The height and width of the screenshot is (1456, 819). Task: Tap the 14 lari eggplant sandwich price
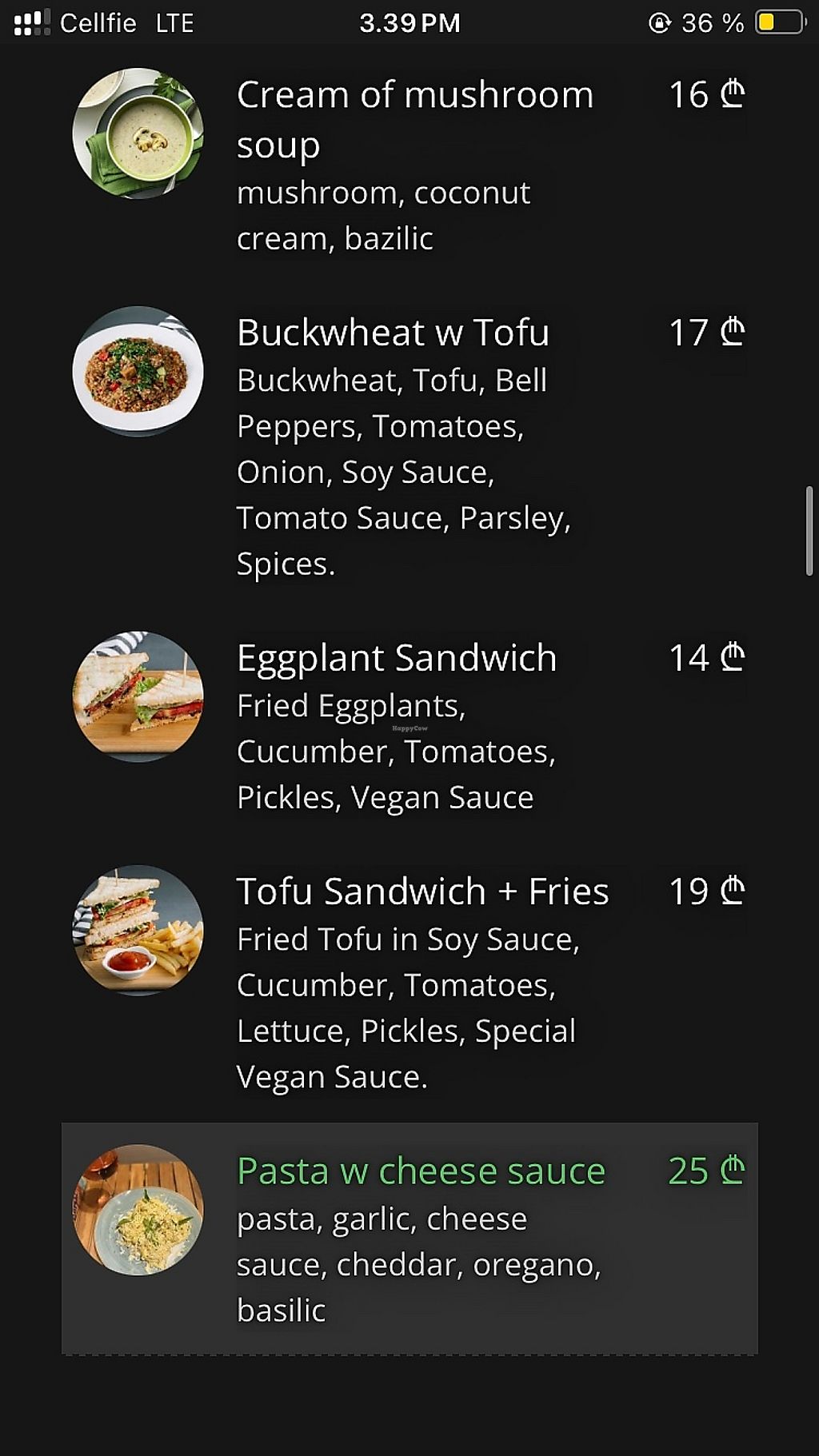[x=706, y=658]
